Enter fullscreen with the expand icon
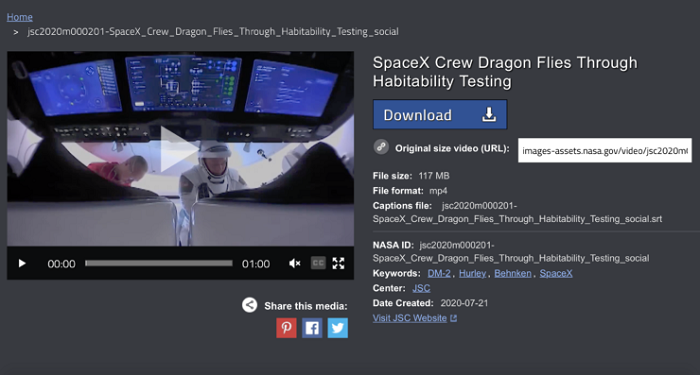 [x=338, y=263]
